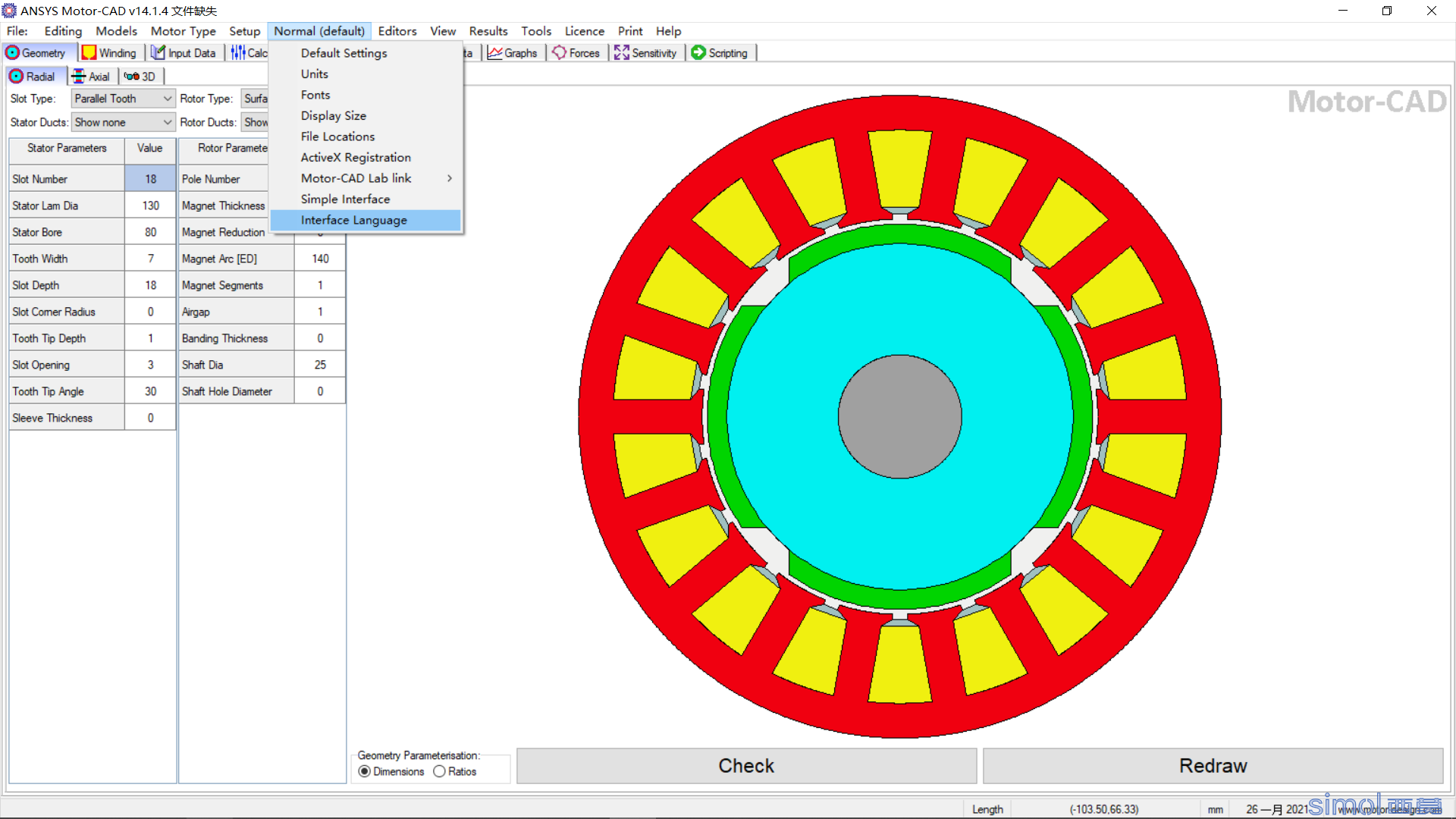Viewport: 1456px width, 819px height.
Task: Edit the Shaft Dia value
Action: (x=320, y=365)
